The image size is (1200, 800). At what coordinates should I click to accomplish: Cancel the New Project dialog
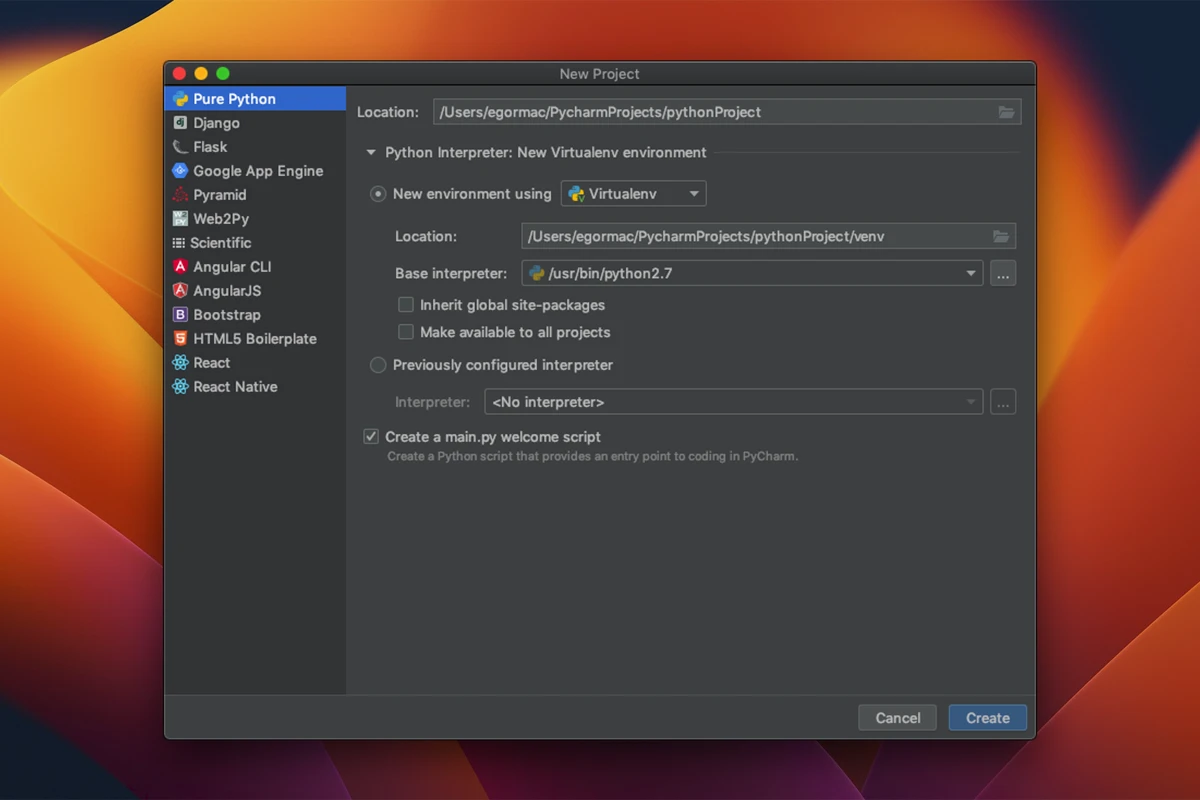[x=897, y=717]
